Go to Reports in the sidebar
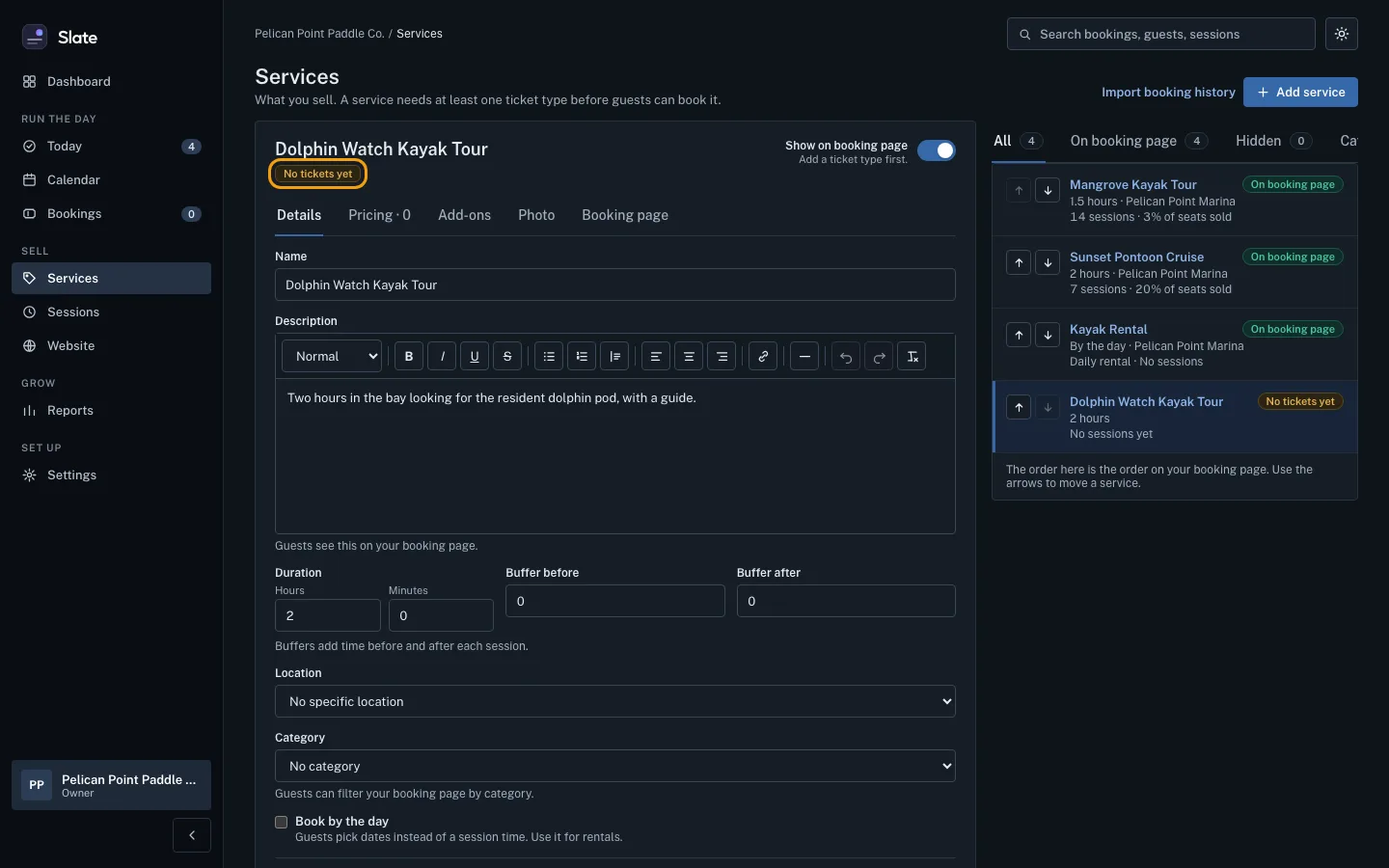The height and width of the screenshot is (868, 1389). point(111,411)
